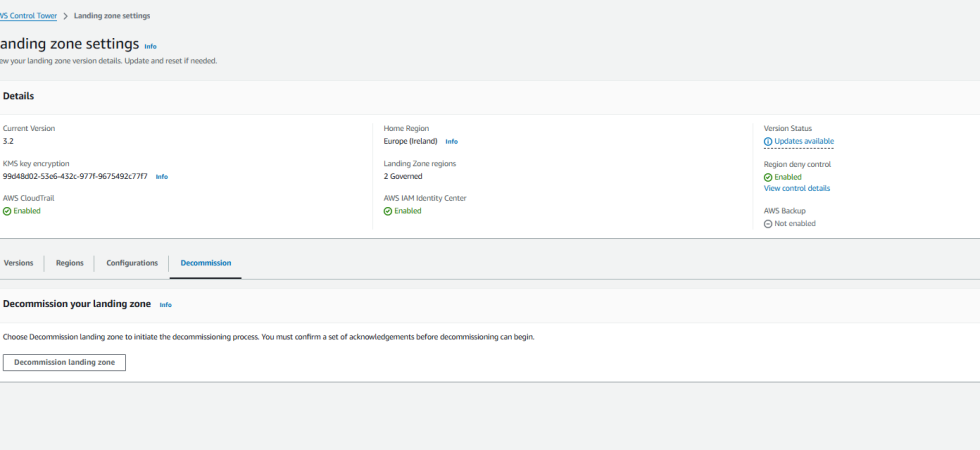Click the Current Version label
This screenshot has width=980, height=450.
(29, 128)
